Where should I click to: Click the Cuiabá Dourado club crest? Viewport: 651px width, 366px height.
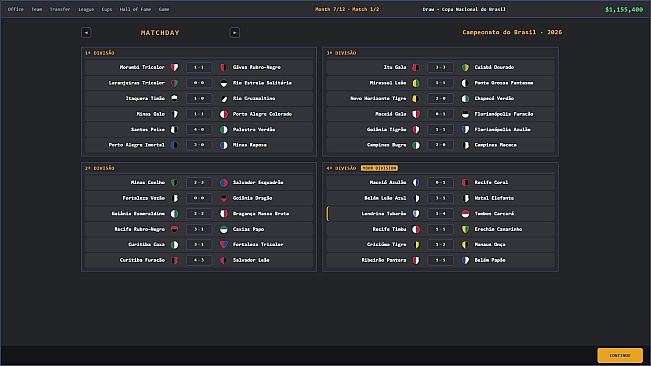pyautogui.click(x=465, y=67)
